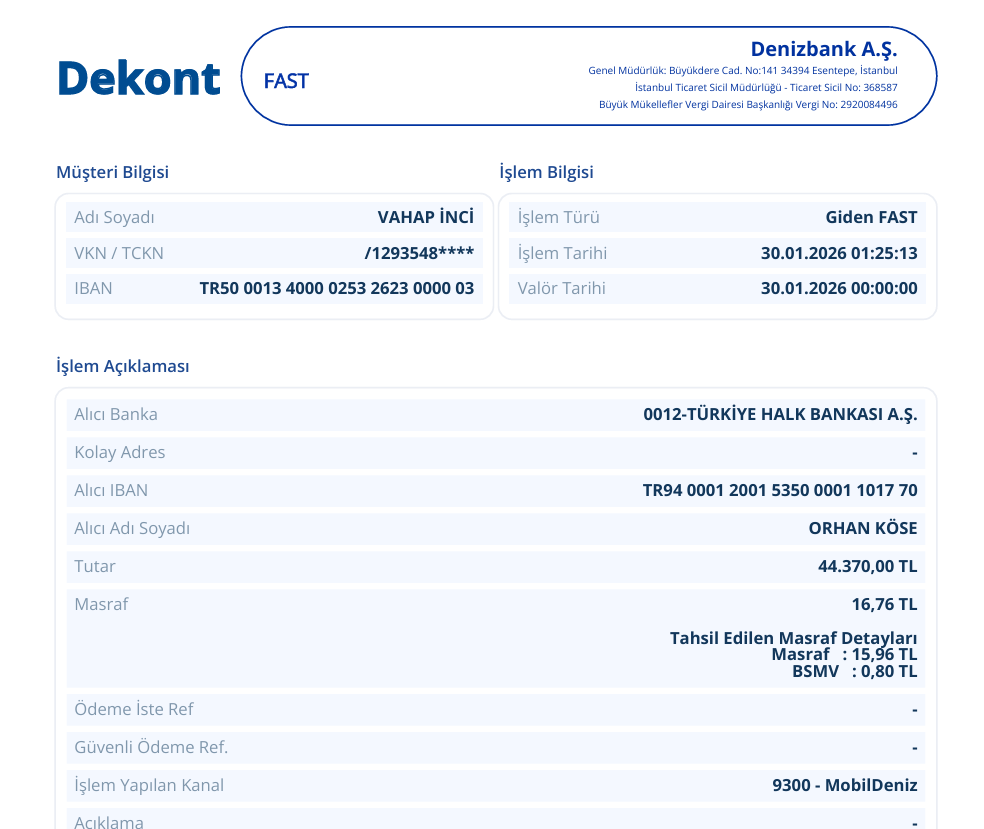Select the fee total 16,76 TL

884,604
